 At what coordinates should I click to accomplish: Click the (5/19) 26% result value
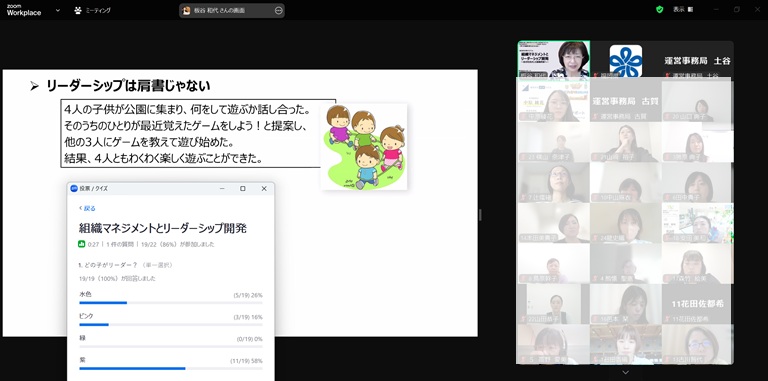(x=248, y=295)
